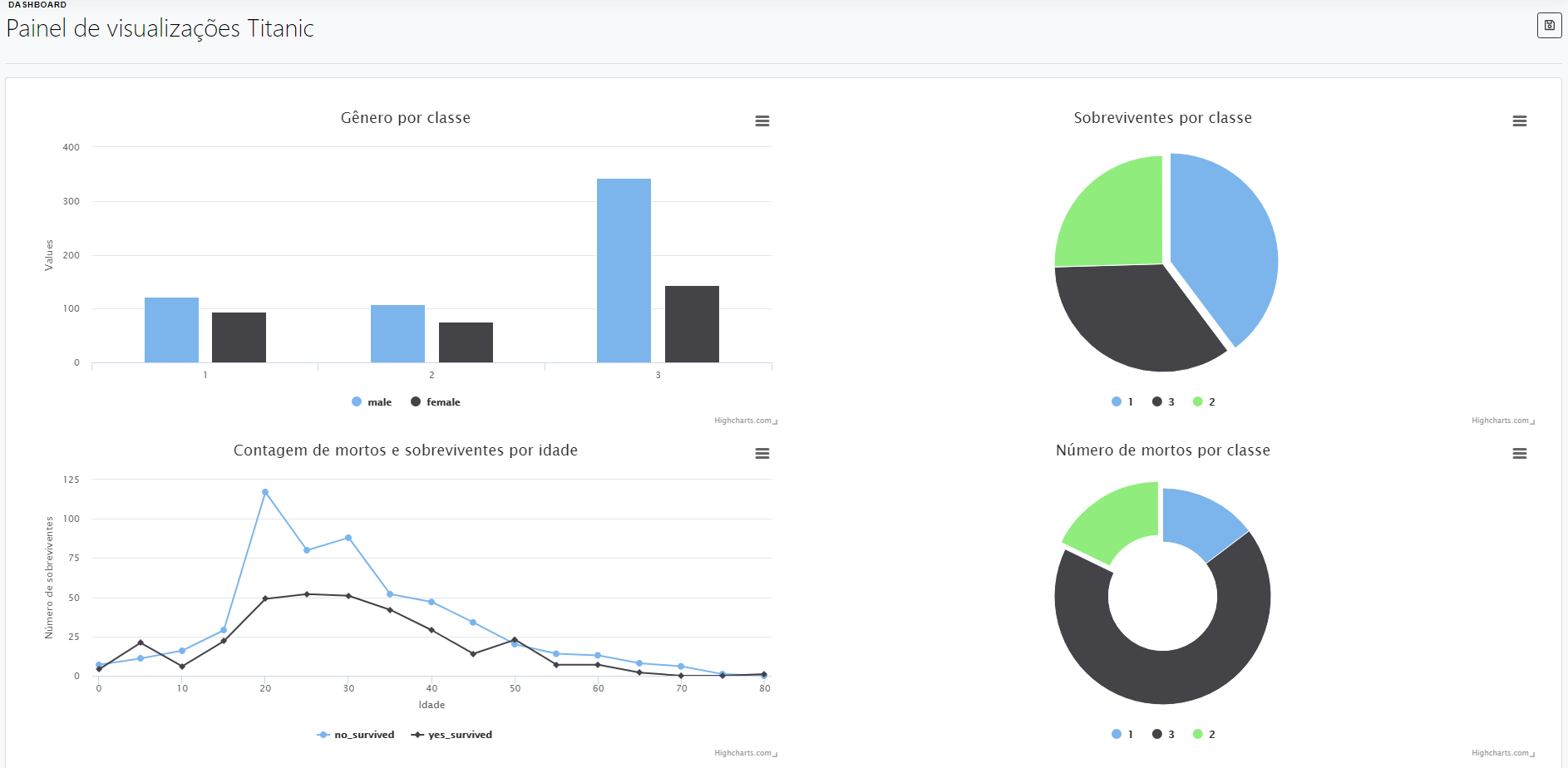Open the chart menu for Contagem de mortos e sobreviventes

(762, 454)
